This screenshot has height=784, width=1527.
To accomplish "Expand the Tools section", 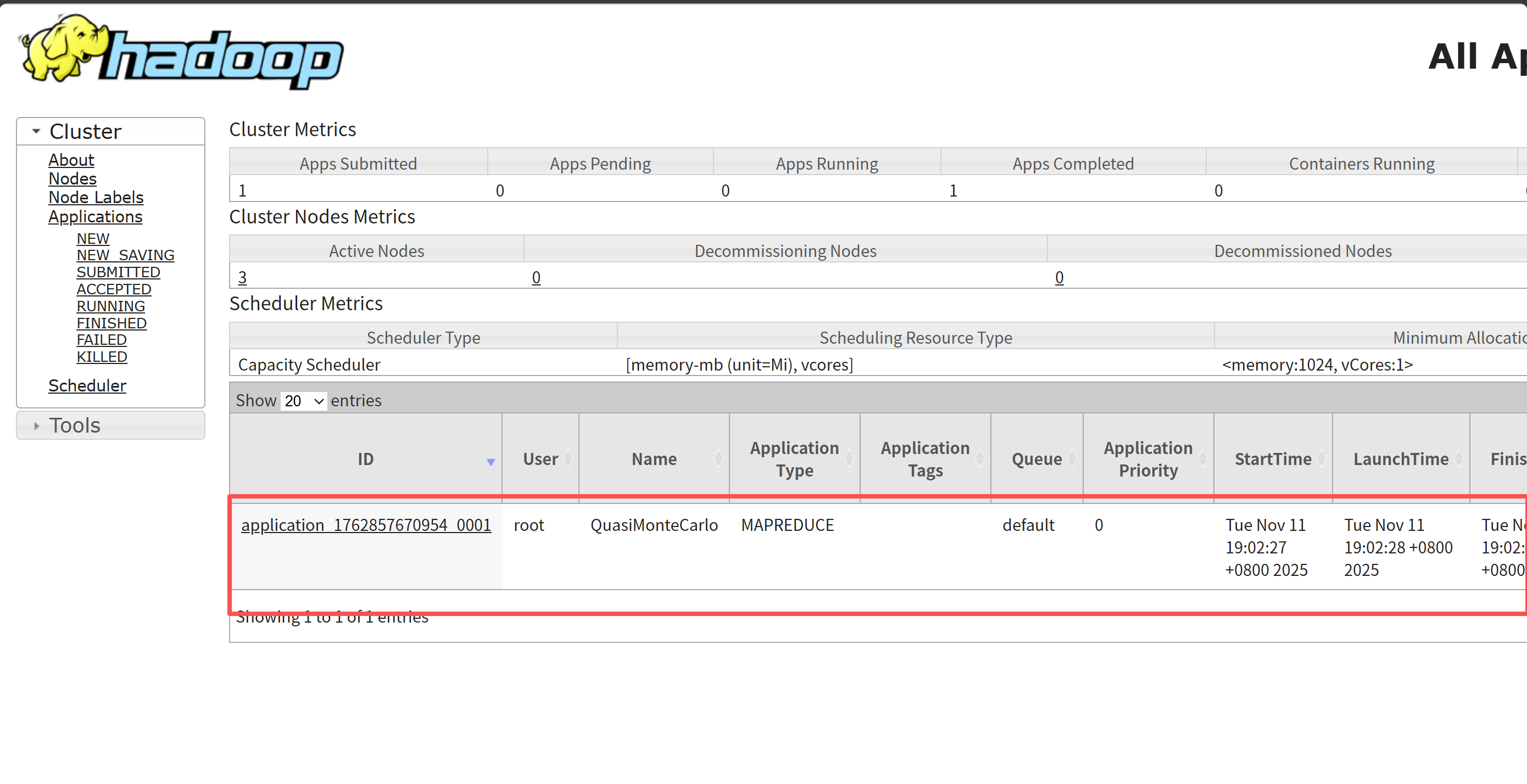I will tap(36, 425).
